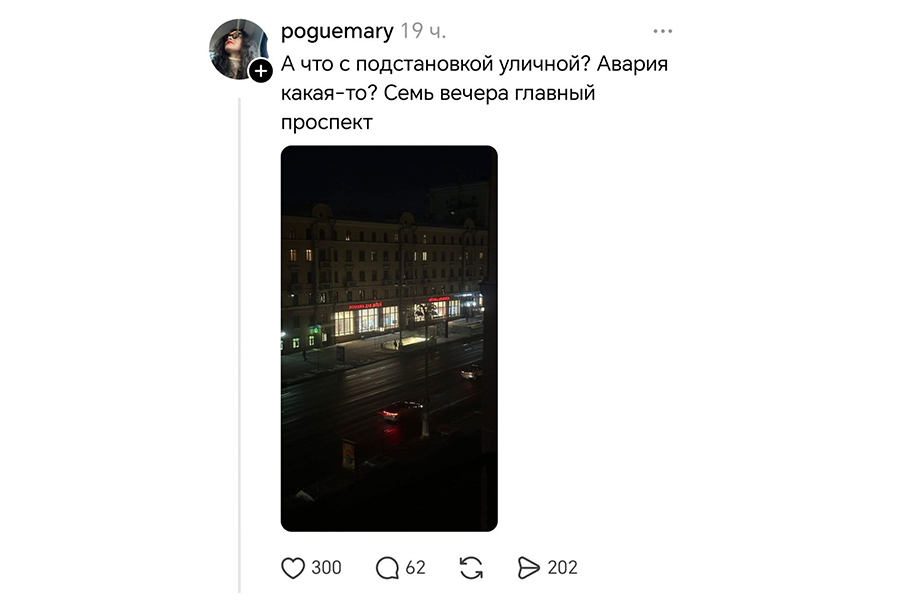Click the gray vertical thread line
The height and width of the screenshot is (600, 900).
click(239, 344)
